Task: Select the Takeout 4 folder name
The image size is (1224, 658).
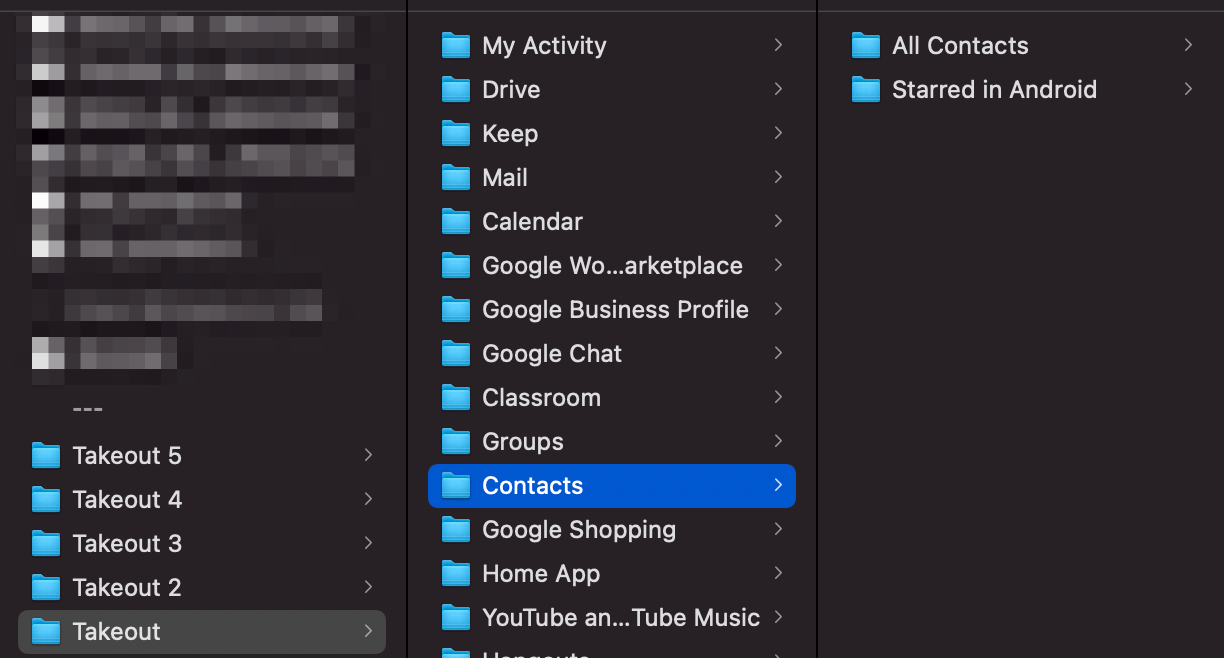Action: tap(127, 500)
